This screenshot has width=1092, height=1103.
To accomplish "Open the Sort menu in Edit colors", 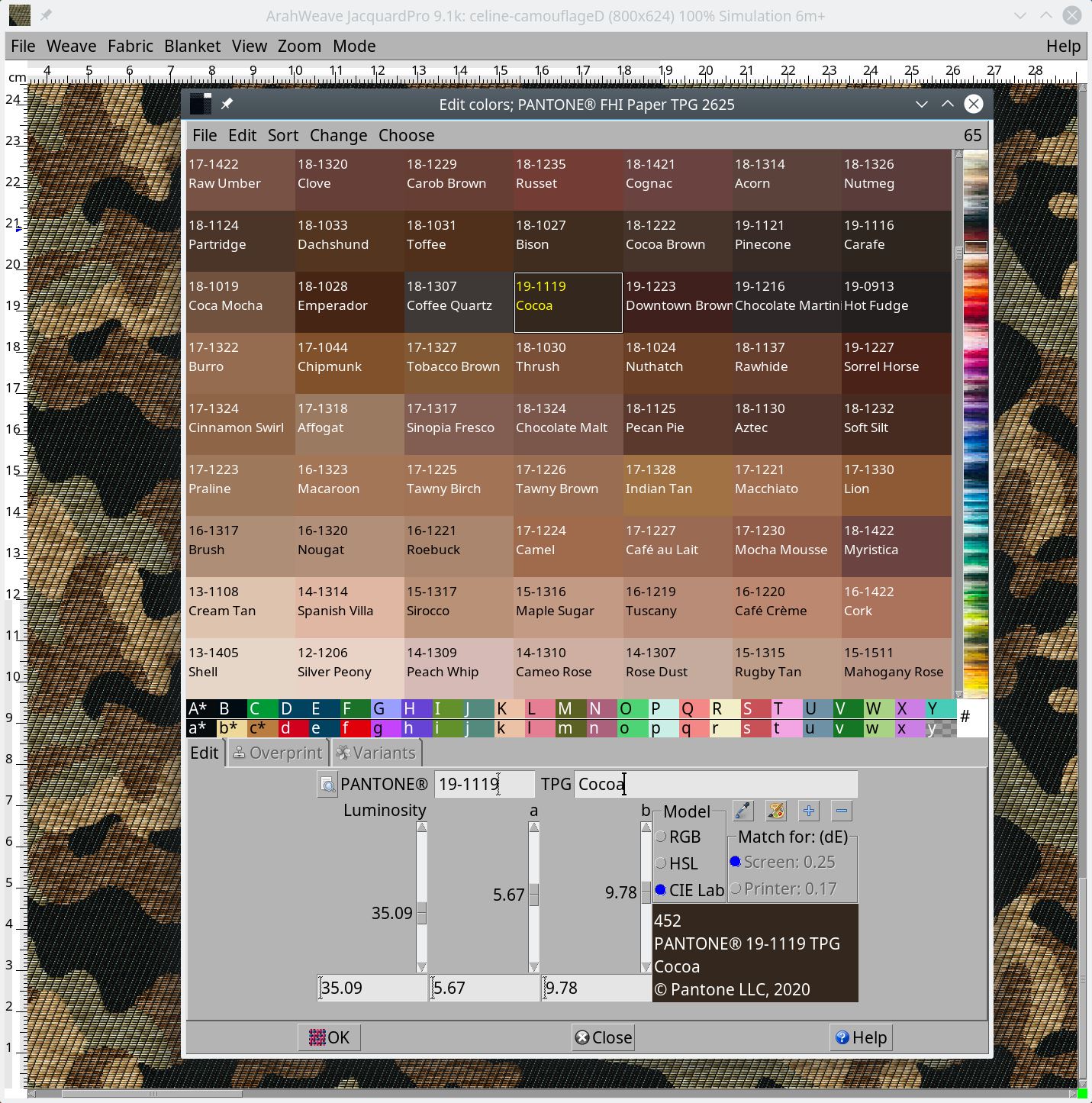I will tap(283, 135).
